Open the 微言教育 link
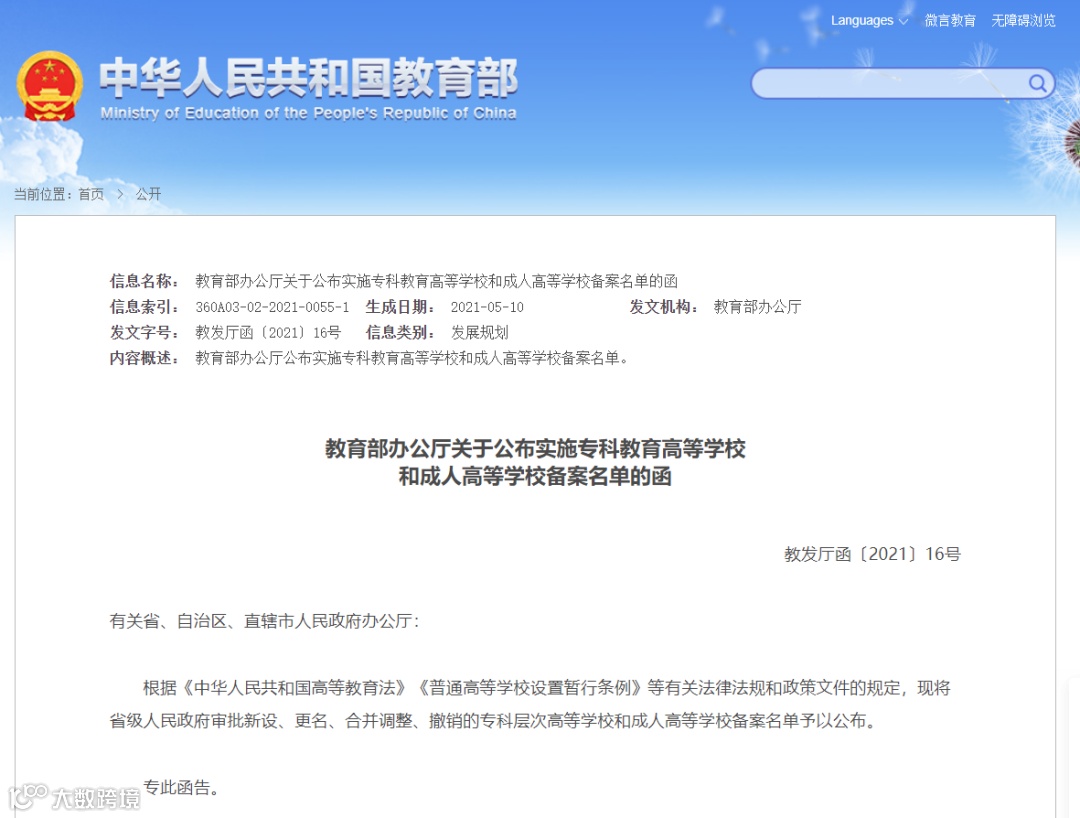Screen dimensions: 1080x818 point(950,21)
